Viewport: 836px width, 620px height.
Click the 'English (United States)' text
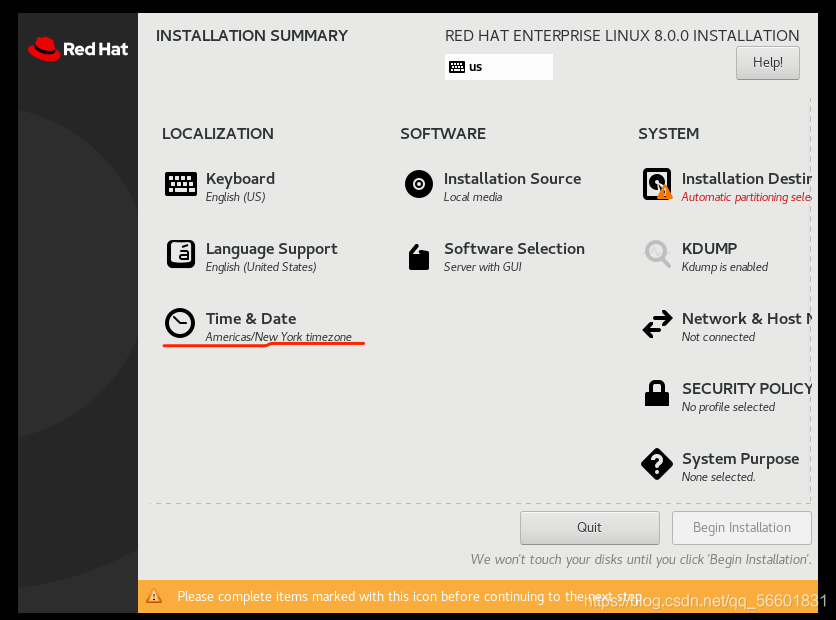click(x=261, y=267)
